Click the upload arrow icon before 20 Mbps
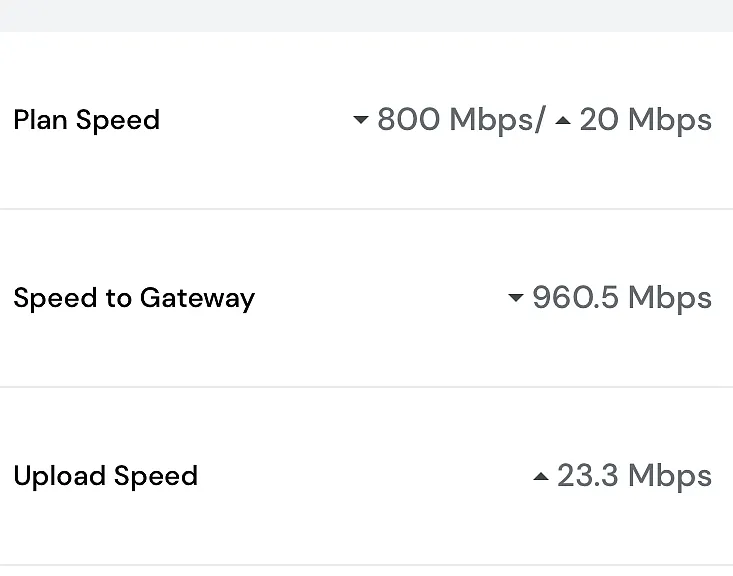The width and height of the screenshot is (733, 576). [563, 121]
